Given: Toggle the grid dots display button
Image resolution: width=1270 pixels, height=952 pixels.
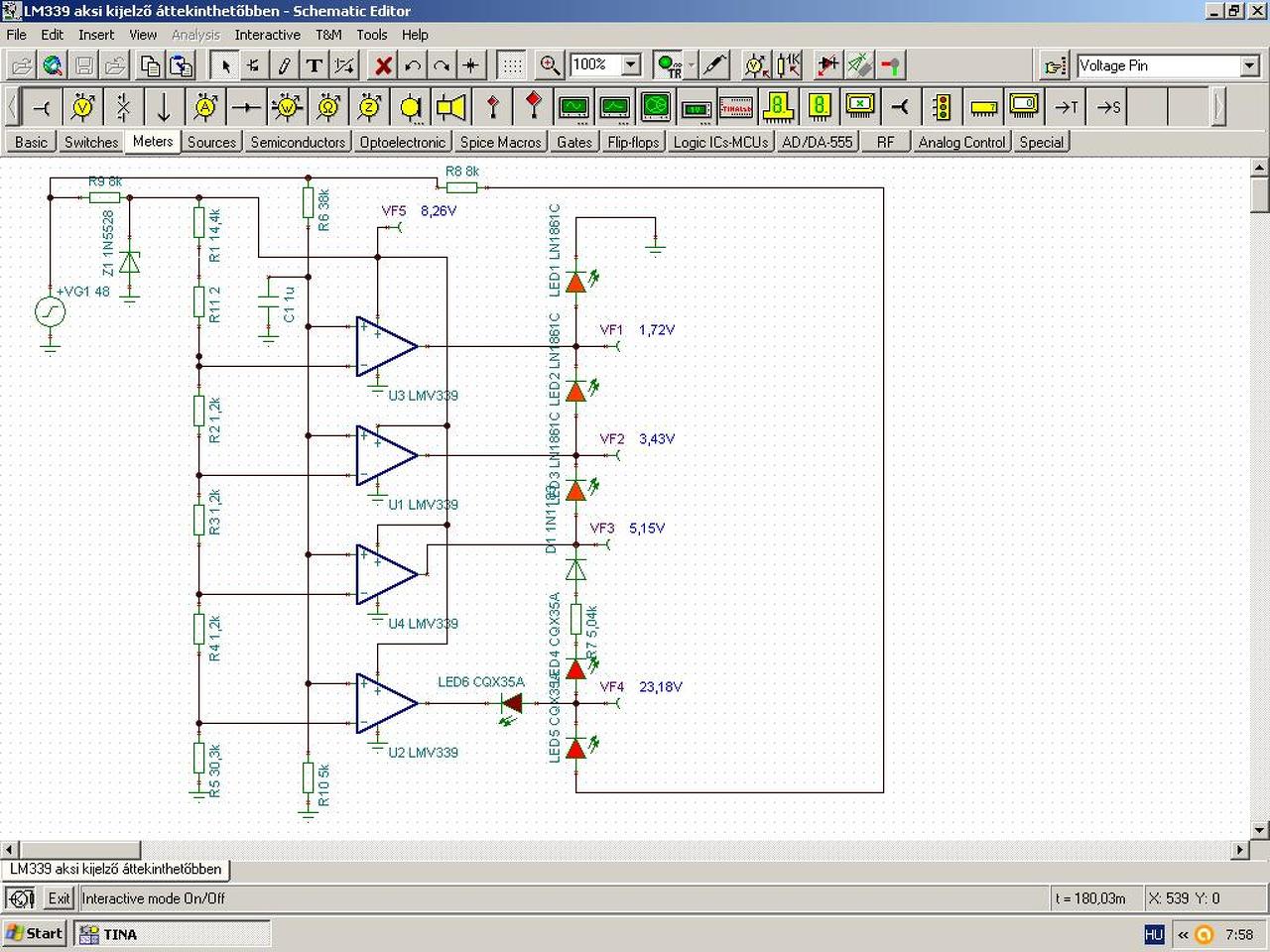Looking at the screenshot, I should click(x=512, y=65).
